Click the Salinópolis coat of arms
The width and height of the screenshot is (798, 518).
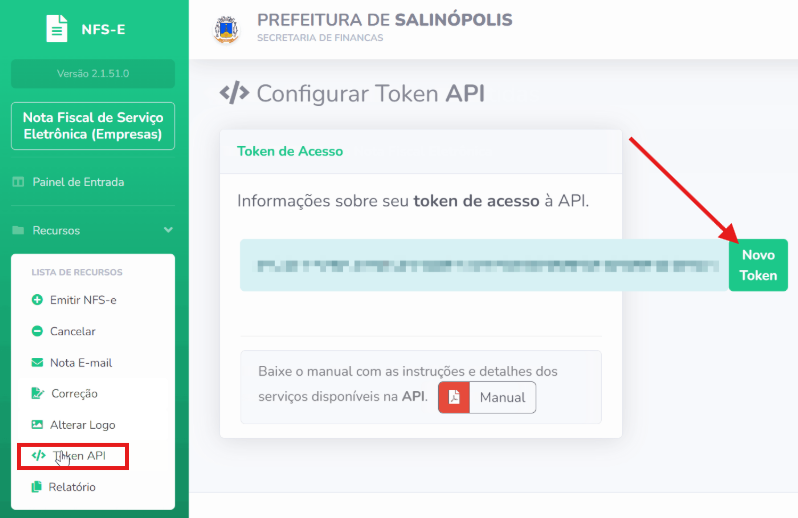pyautogui.click(x=226, y=30)
